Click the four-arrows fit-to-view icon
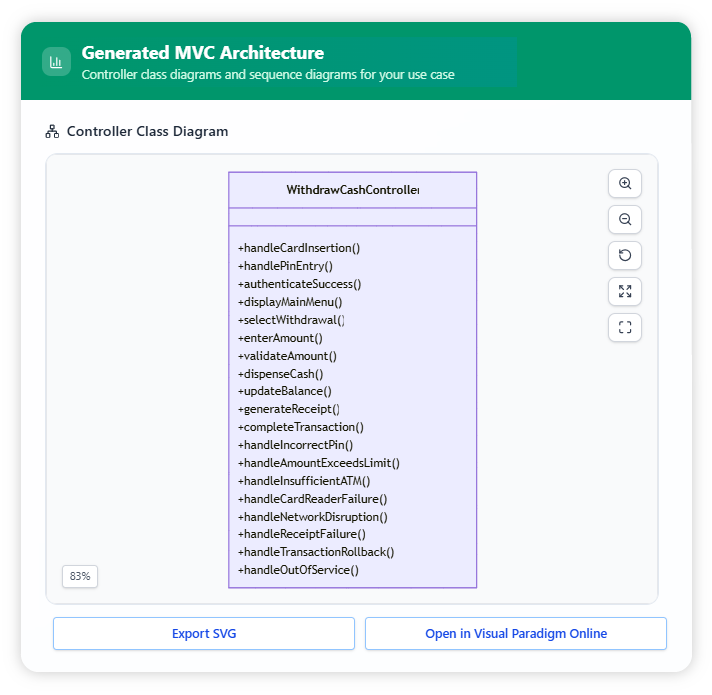The width and height of the screenshot is (712, 695). [625, 292]
